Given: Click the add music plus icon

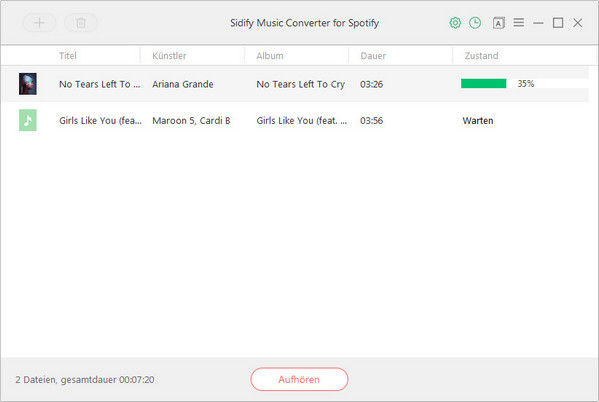Looking at the screenshot, I should [x=39, y=23].
